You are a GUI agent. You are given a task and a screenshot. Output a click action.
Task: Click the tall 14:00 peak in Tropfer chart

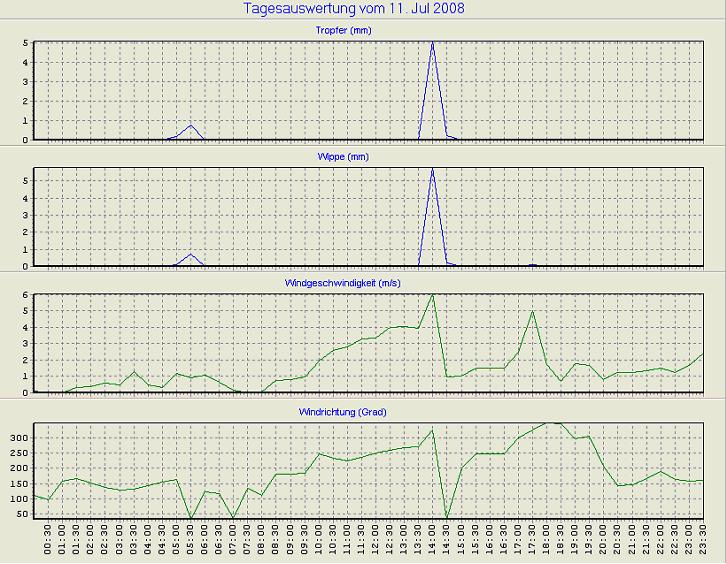click(x=432, y=43)
